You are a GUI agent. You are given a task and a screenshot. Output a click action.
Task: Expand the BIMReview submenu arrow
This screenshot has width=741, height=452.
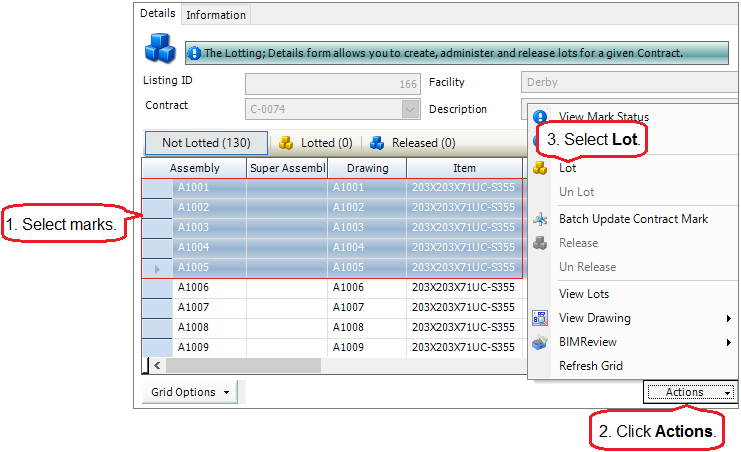(729, 342)
